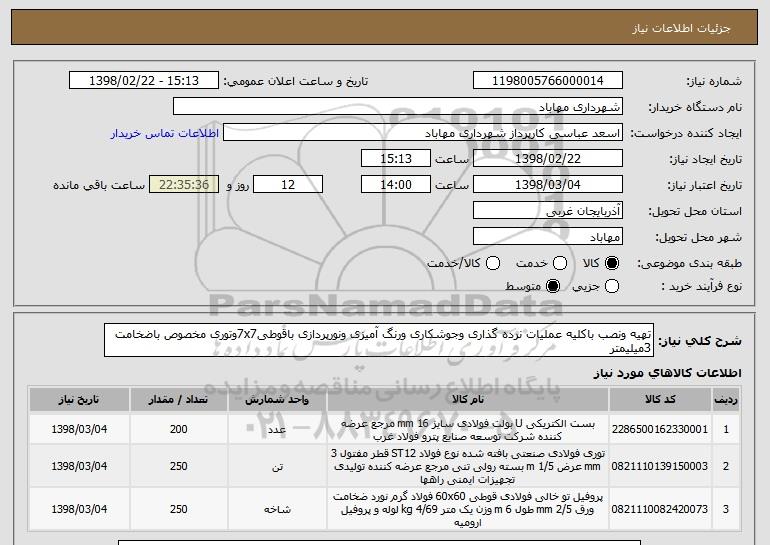The image size is (770, 545).
Task: Click the واحد شمارش column header
Action: (277, 400)
